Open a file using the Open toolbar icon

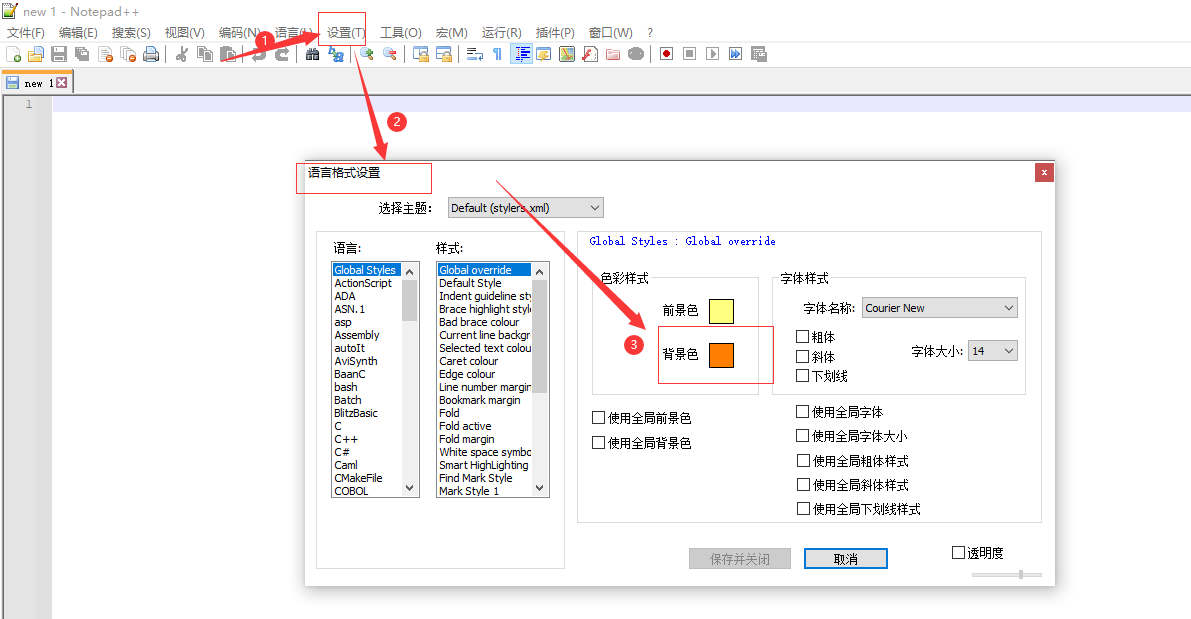(37, 54)
